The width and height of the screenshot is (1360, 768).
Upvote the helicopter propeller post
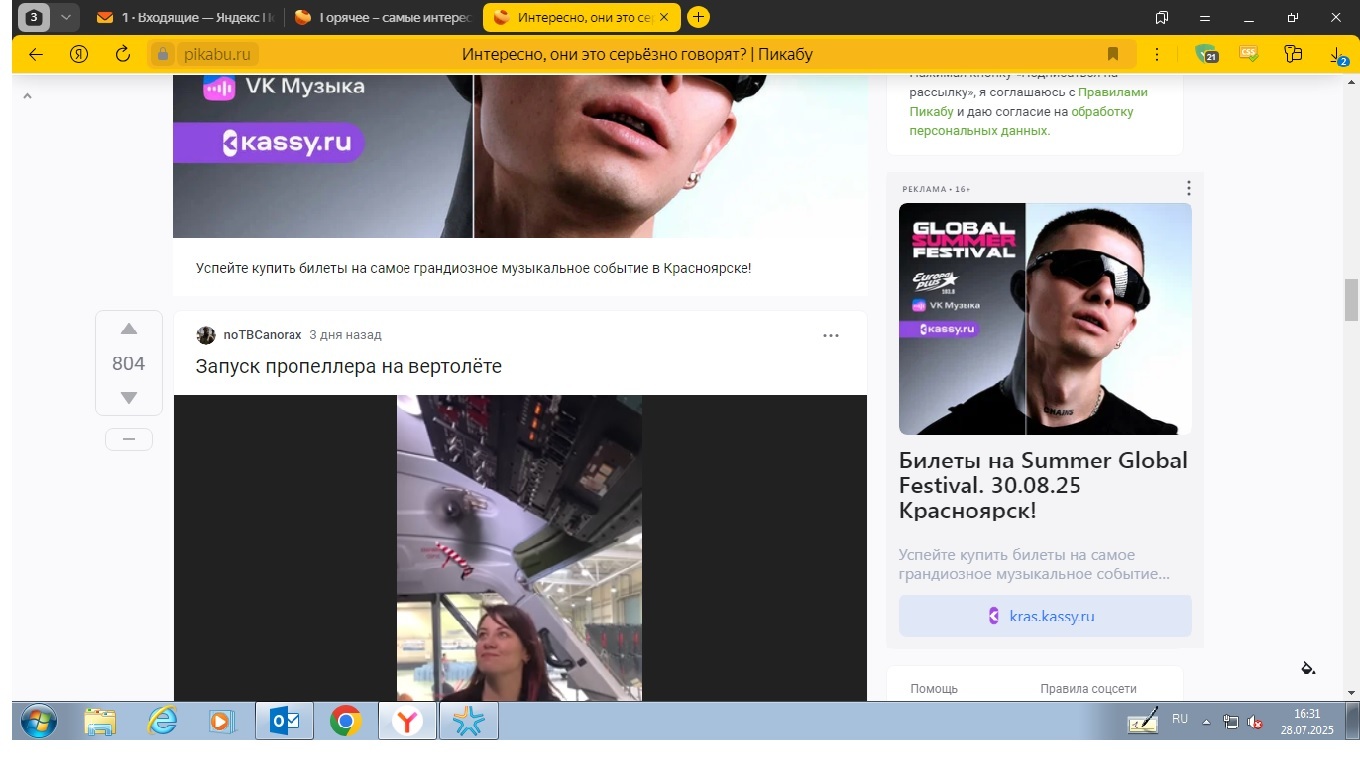[128, 330]
